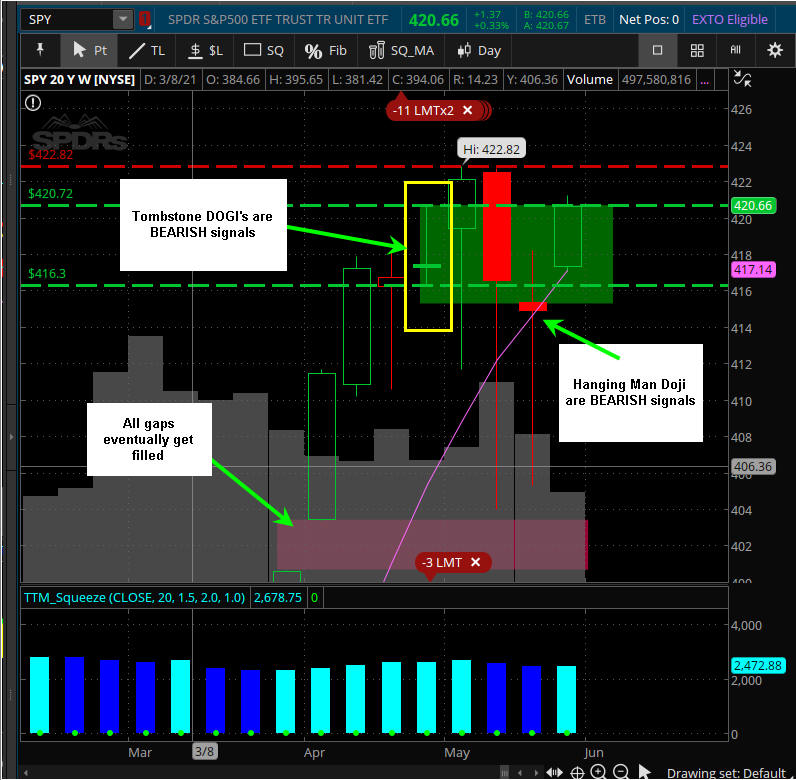The height and width of the screenshot is (780, 796).
Task: Click the pink 417.14 price axis label
Action: (753, 270)
